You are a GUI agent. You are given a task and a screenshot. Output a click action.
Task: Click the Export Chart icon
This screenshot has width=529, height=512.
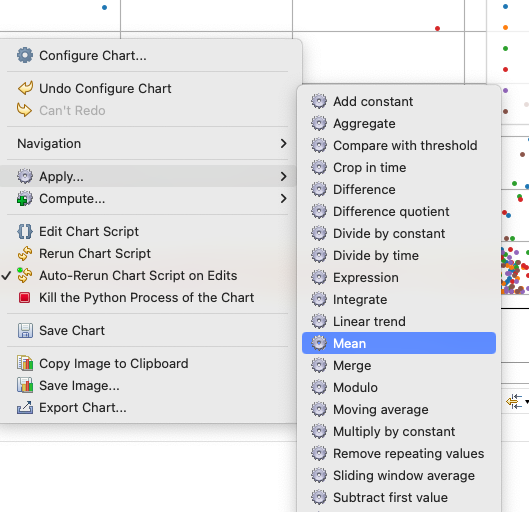[x=25, y=407]
